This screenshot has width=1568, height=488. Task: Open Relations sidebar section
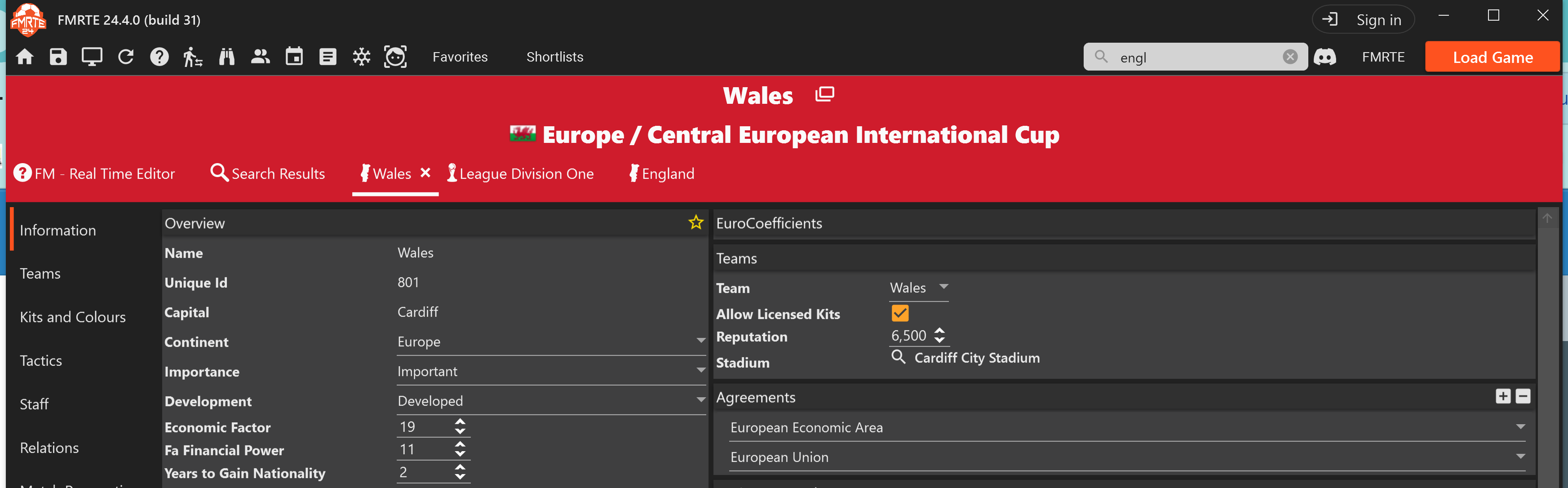[x=49, y=448]
